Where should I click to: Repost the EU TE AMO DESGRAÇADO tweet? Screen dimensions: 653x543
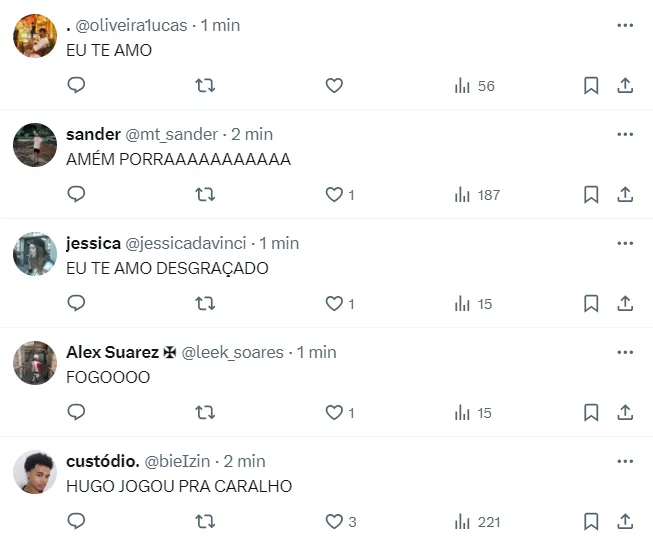pos(205,304)
